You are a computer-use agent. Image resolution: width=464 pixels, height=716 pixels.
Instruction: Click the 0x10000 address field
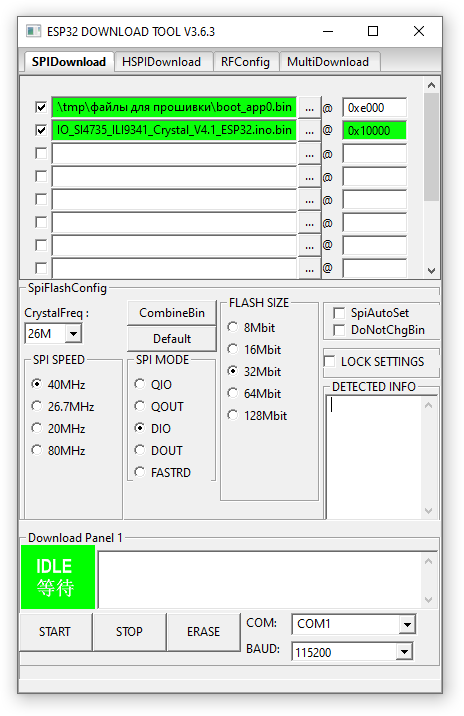[374, 131]
